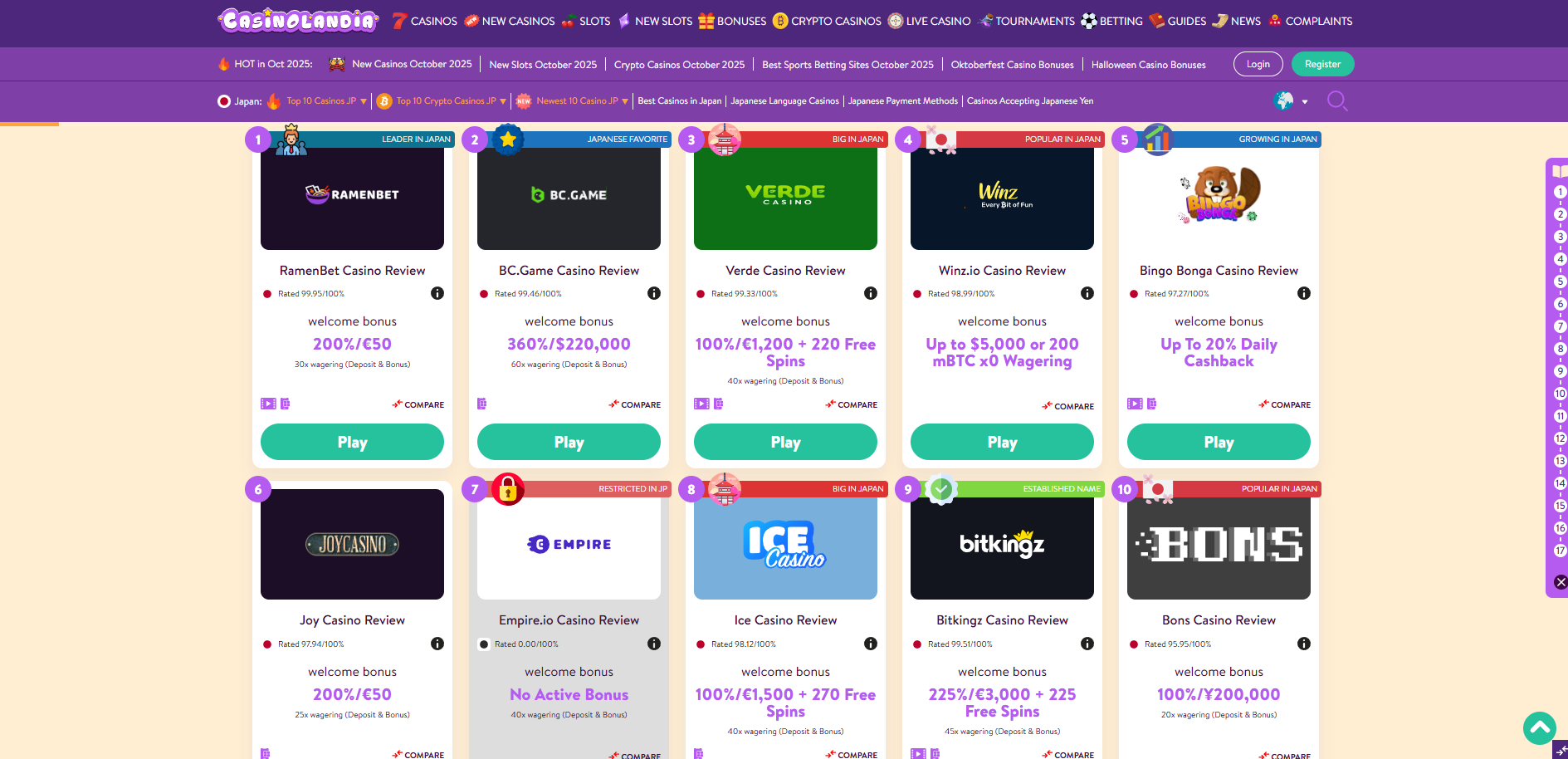Image resolution: width=1568 pixels, height=759 pixels.
Task: Click the Casinolandia logo
Action: coord(298,20)
